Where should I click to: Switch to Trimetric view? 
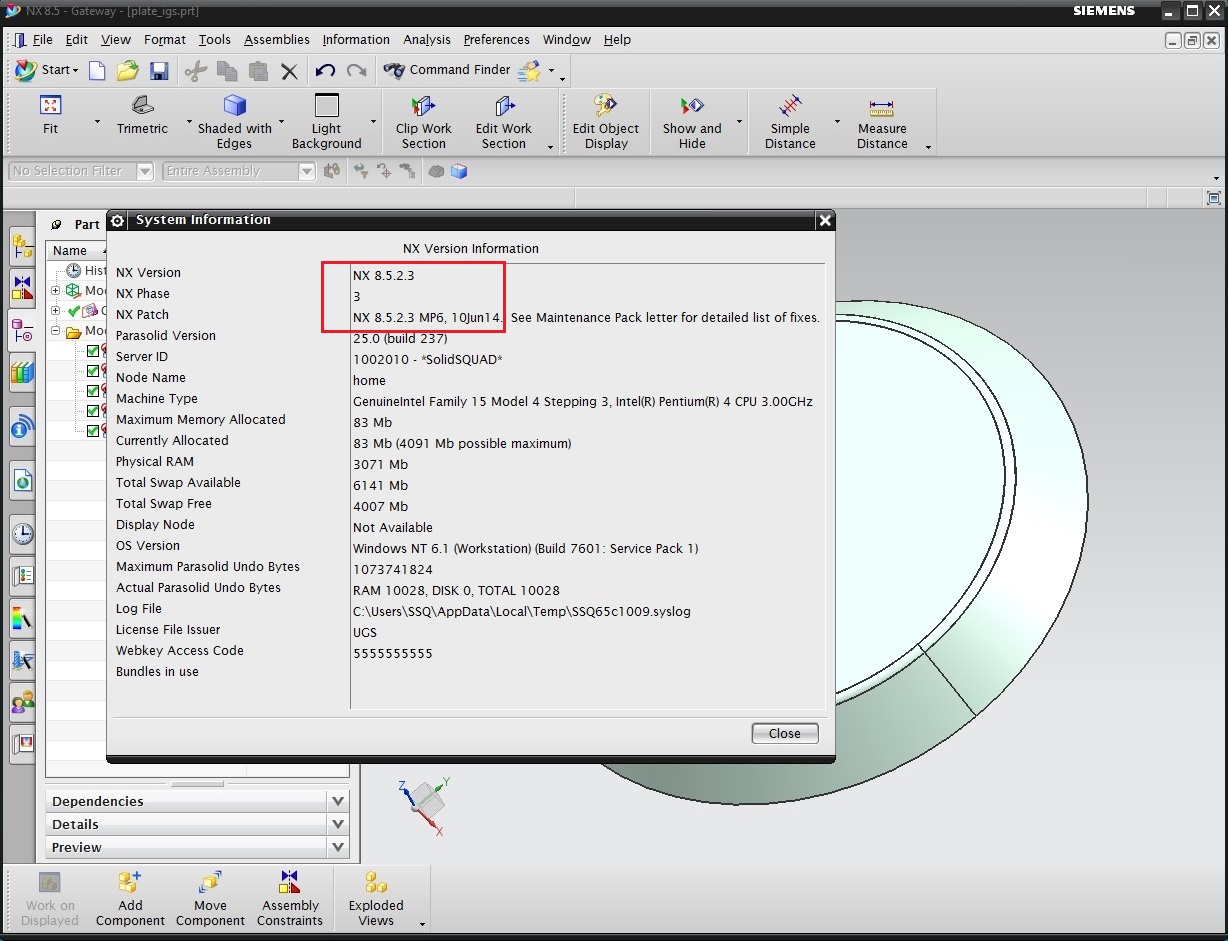pos(142,115)
